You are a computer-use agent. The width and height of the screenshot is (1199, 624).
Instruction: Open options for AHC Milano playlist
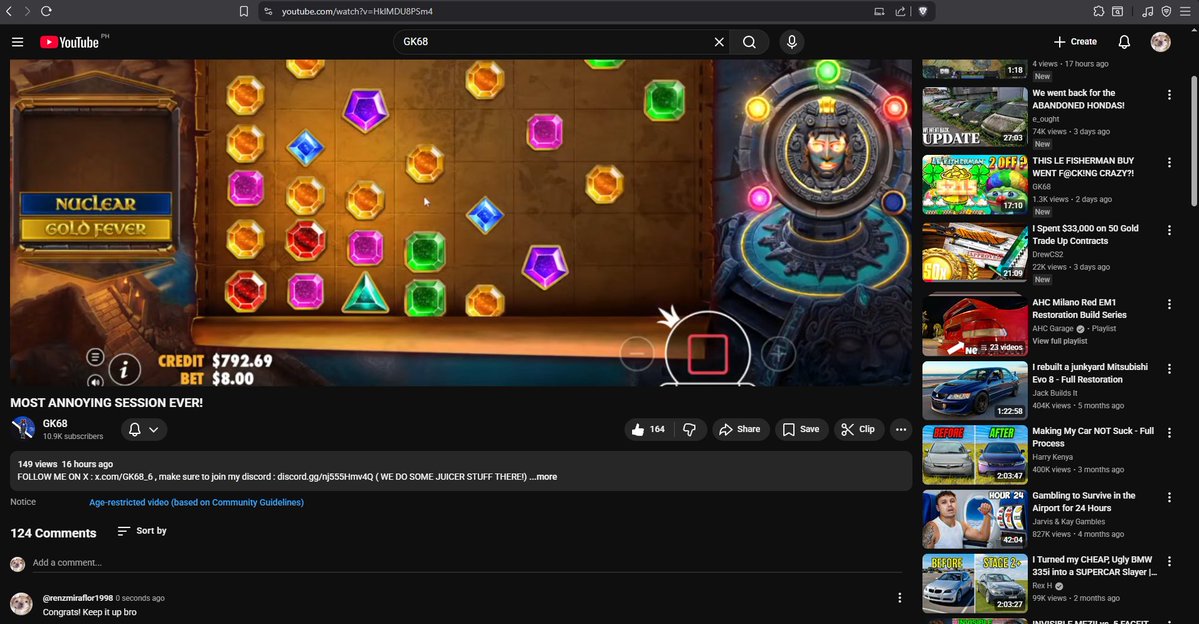coord(1169,304)
